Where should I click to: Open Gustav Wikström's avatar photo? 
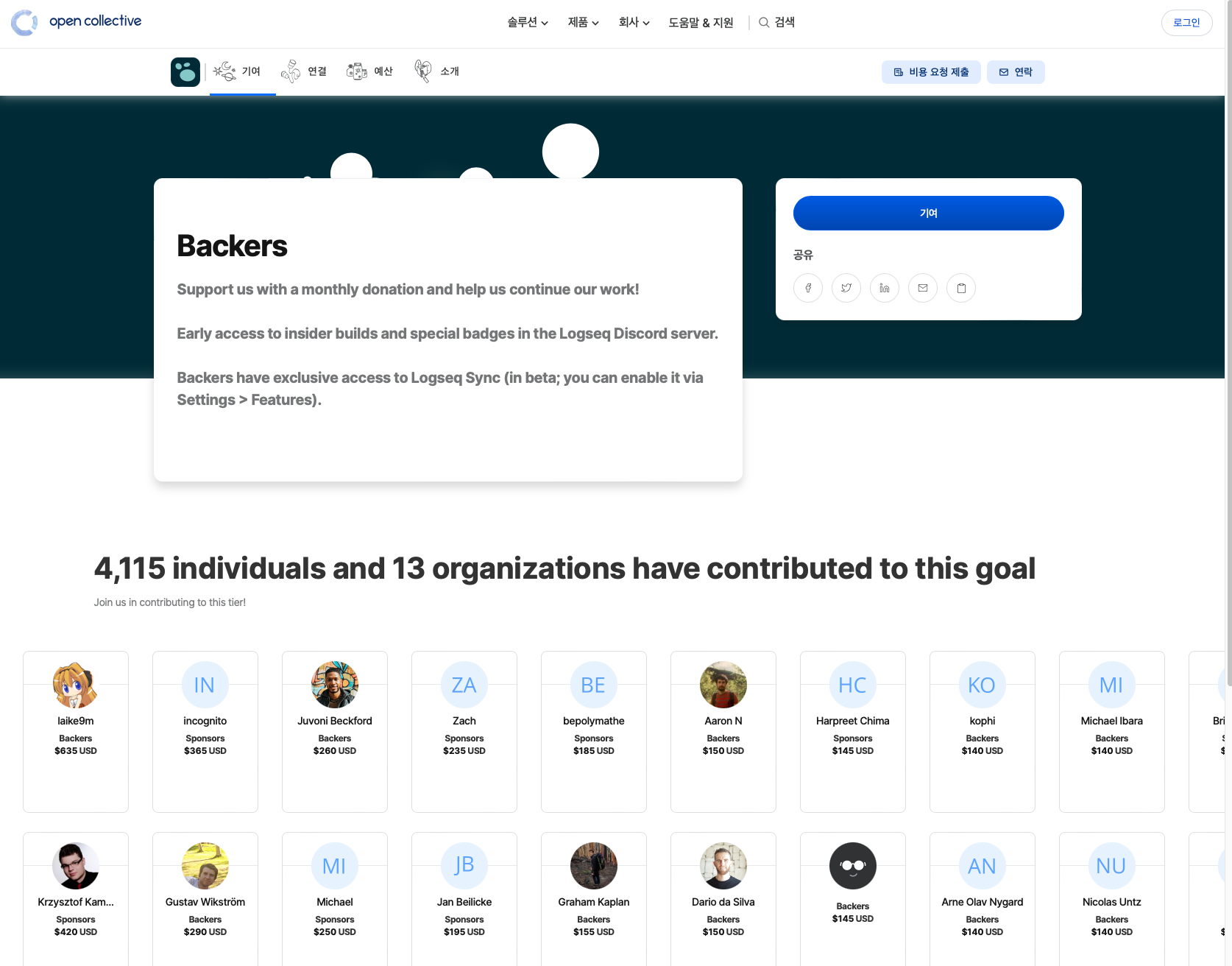tap(205, 866)
